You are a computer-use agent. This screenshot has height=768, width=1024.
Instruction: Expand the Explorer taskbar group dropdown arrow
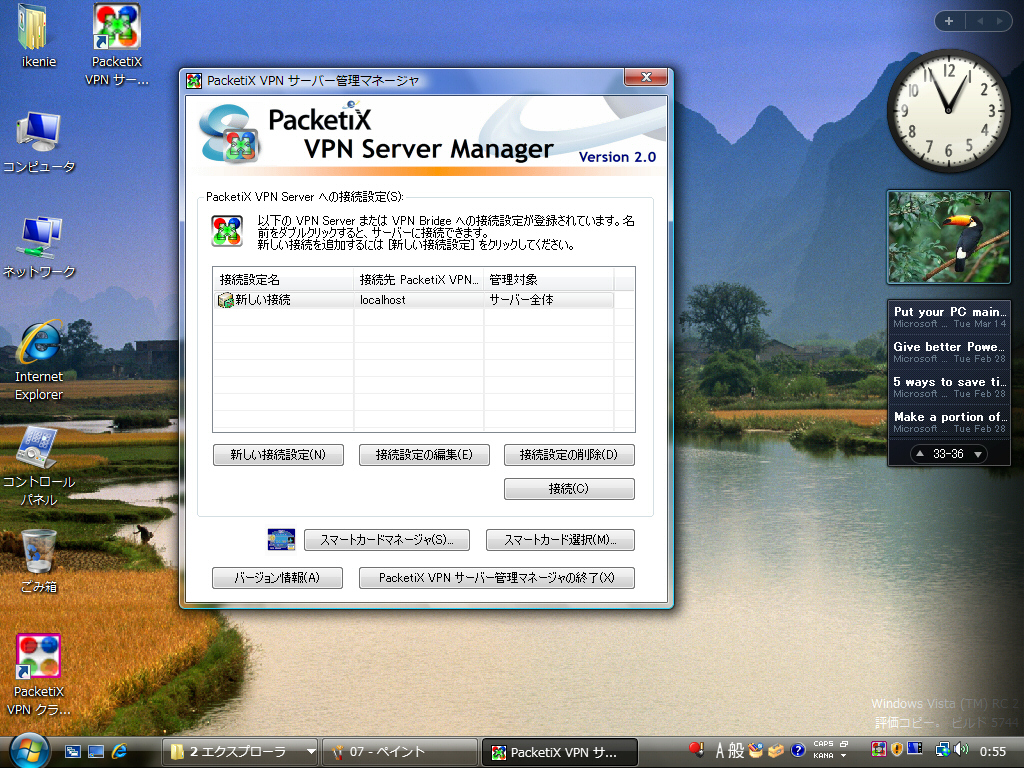coord(311,751)
